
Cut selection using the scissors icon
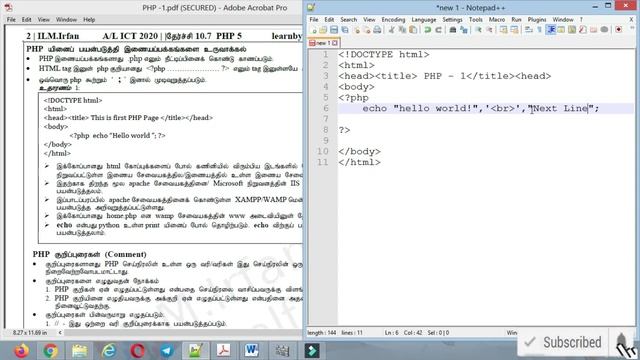[x=391, y=30]
